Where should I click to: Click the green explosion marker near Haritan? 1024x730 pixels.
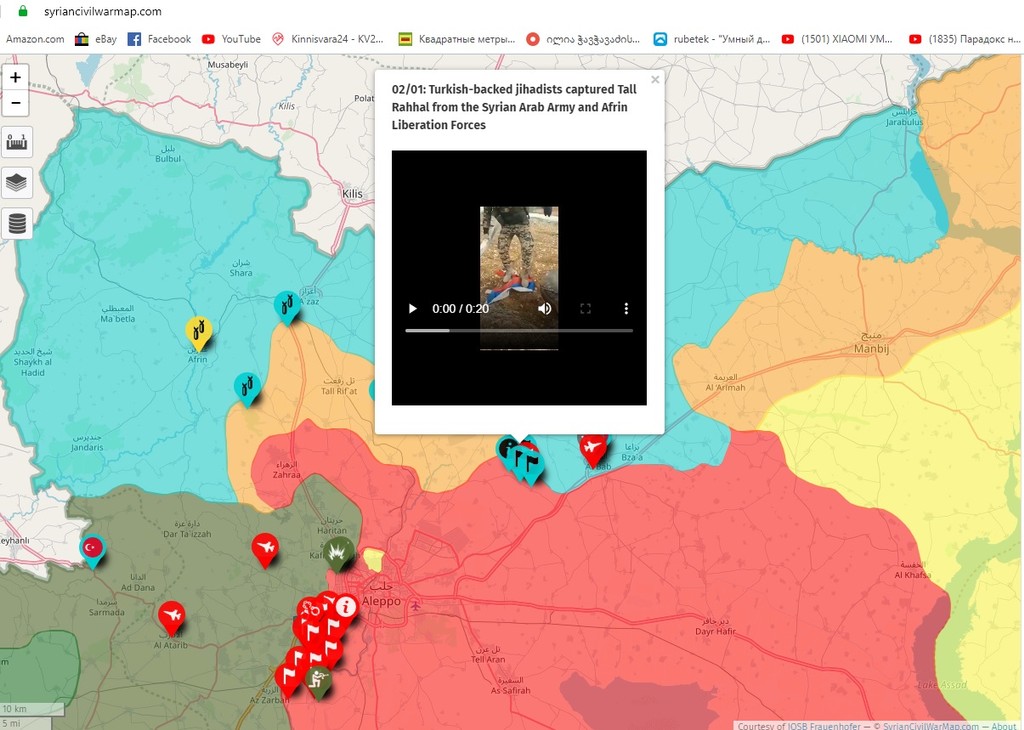pos(339,552)
